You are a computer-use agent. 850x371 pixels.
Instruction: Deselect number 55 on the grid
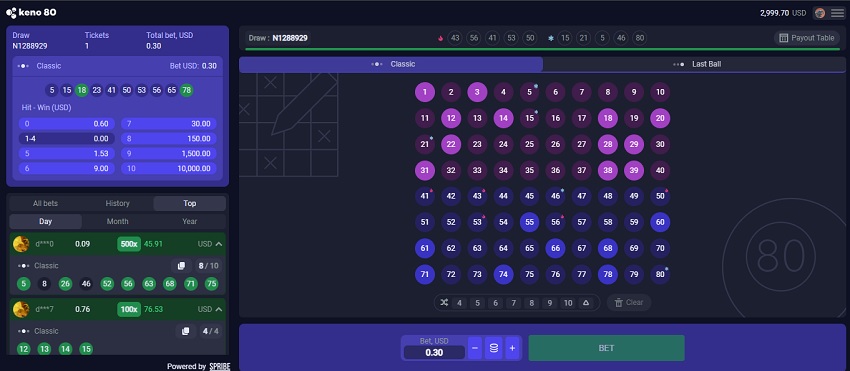(530, 222)
